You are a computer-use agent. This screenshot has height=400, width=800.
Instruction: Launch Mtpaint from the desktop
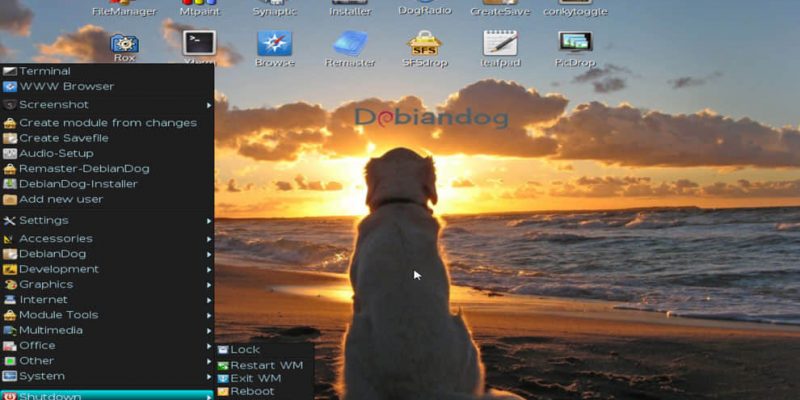click(x=199, y=8)
